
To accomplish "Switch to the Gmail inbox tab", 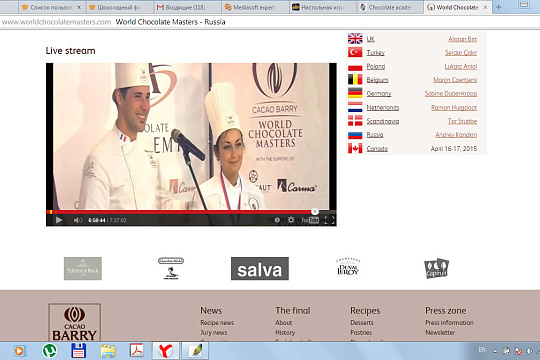I will 186,7.
